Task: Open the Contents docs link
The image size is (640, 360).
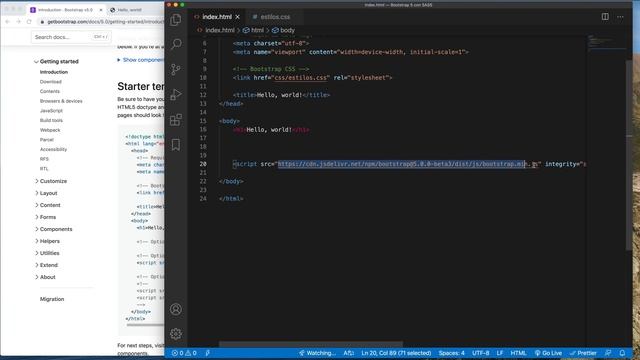Action: [x=50, y=91]
